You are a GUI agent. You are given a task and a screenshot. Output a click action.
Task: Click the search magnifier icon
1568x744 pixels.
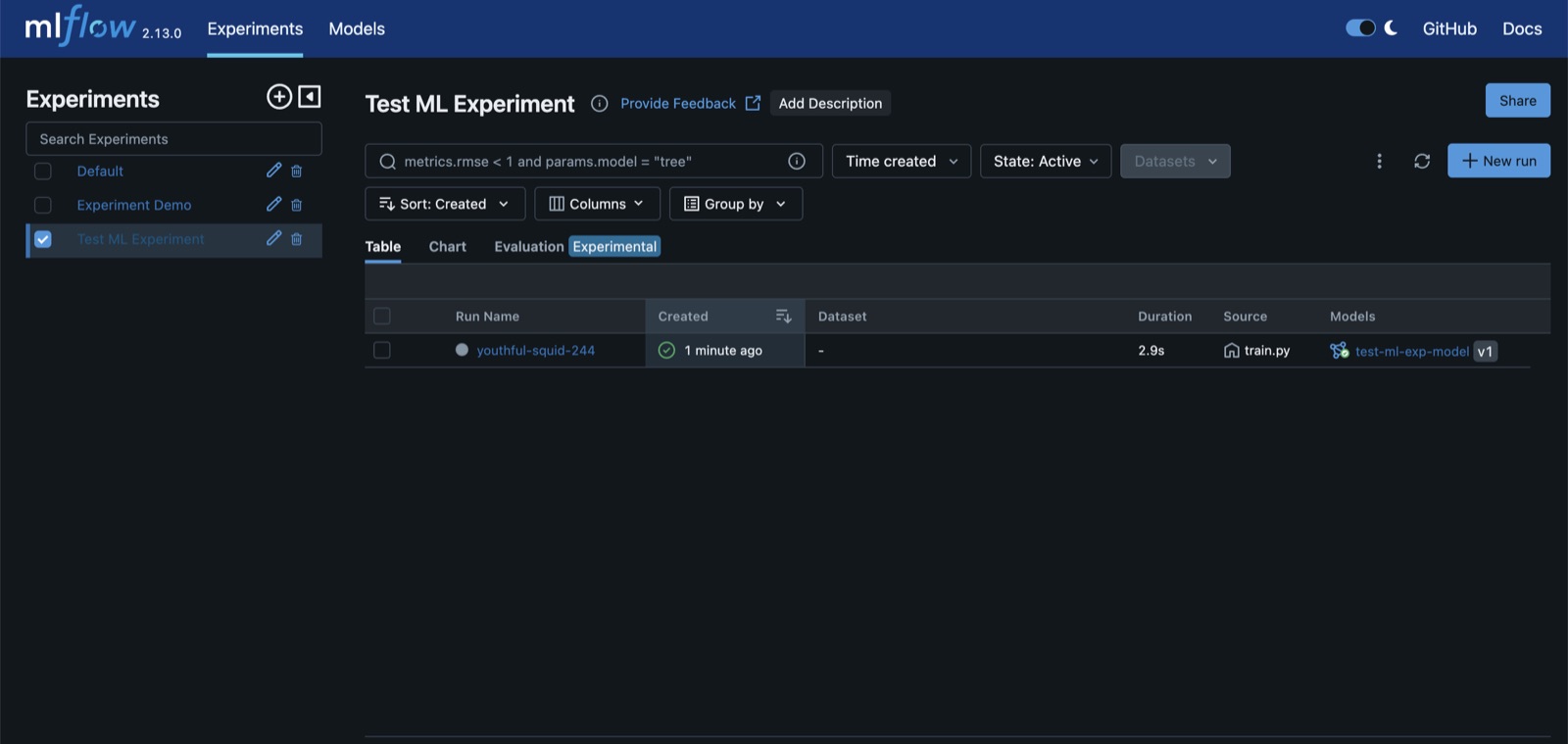(388, 162)
